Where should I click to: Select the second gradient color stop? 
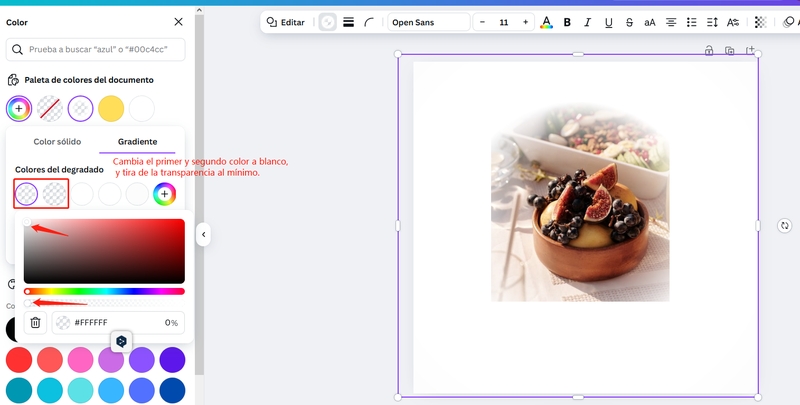pyautogui.click(x=54, y=194)
